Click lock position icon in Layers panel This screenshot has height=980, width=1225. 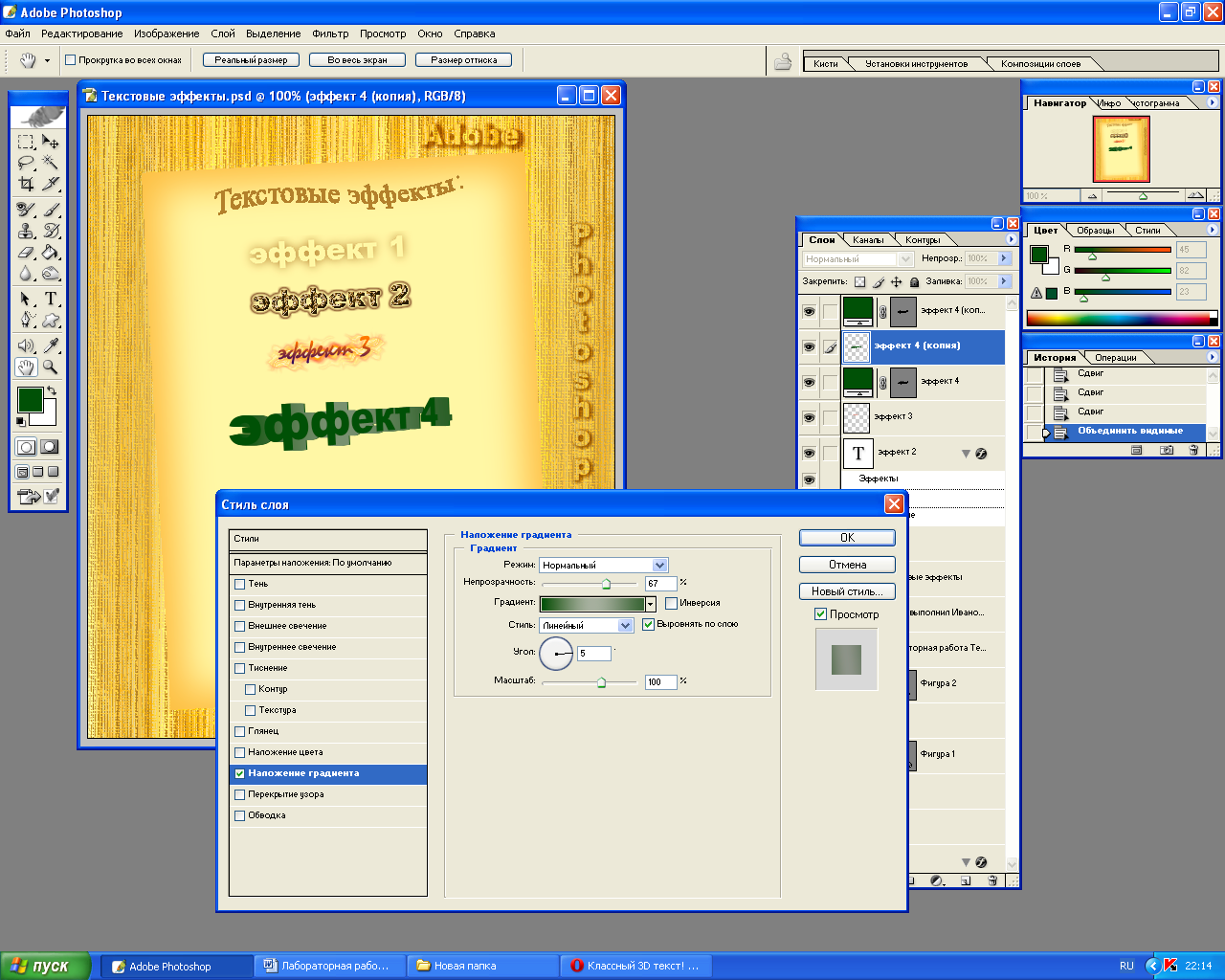(896, 282)
